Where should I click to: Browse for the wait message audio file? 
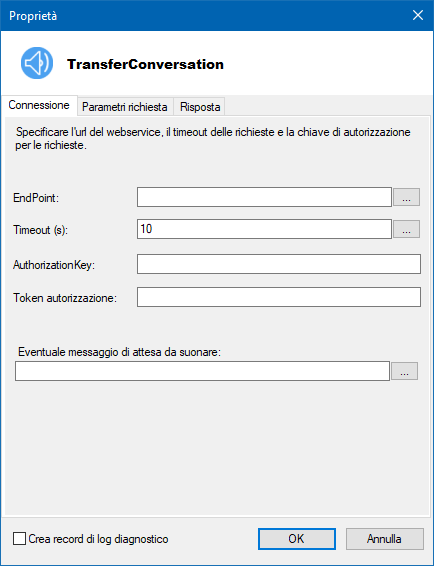[404, 371]
